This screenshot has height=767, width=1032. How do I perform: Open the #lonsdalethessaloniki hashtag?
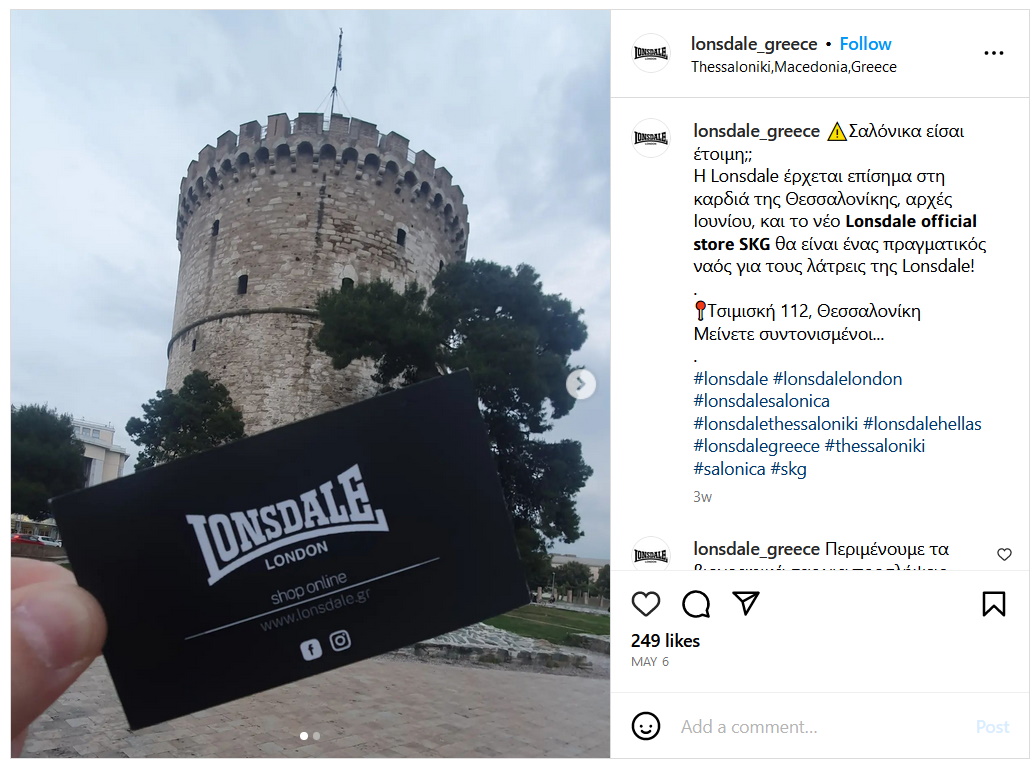click(x=775, y=423)
